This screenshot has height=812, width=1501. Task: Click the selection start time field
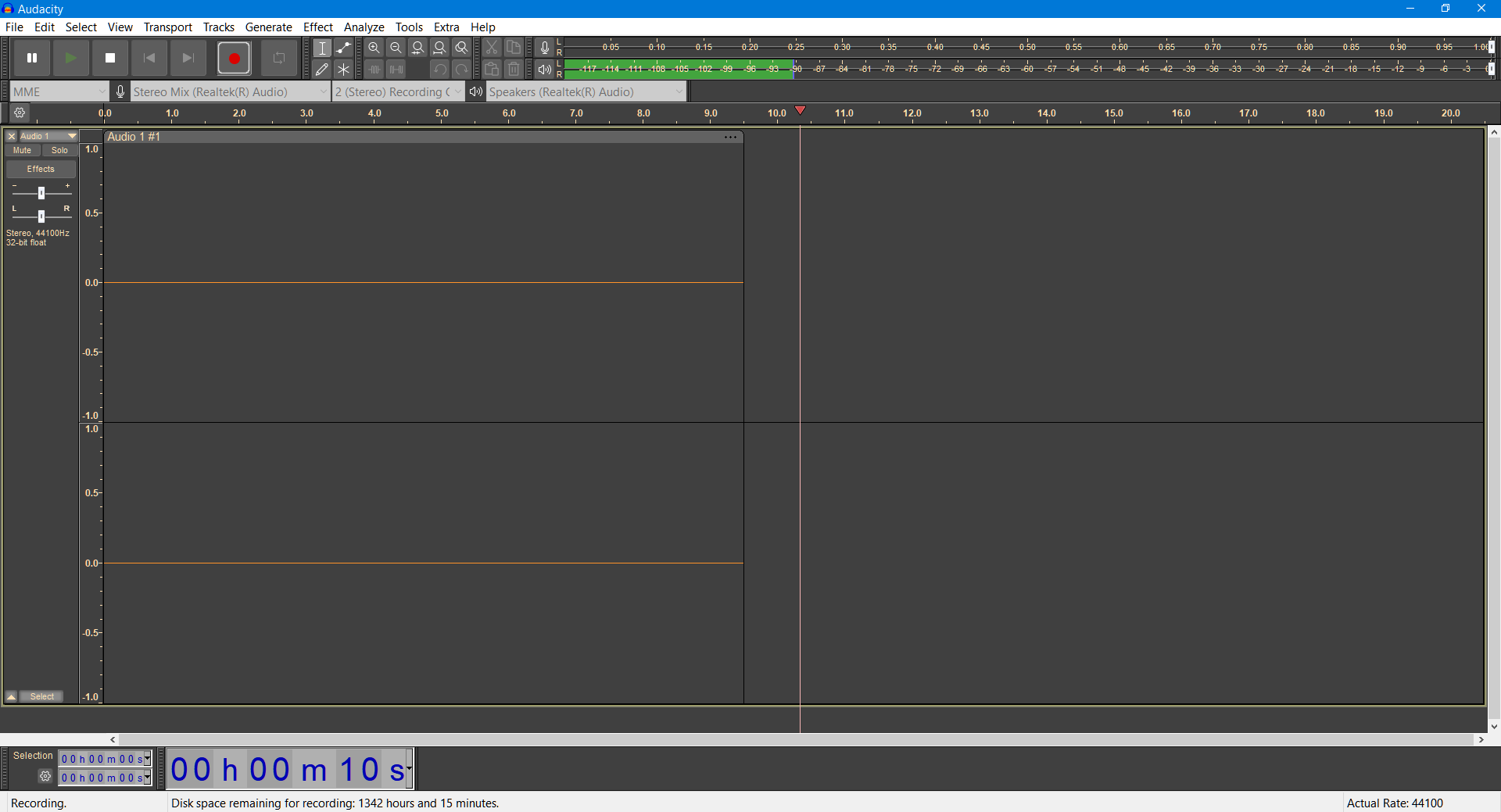pyautogui.click(x=105, y=759)
